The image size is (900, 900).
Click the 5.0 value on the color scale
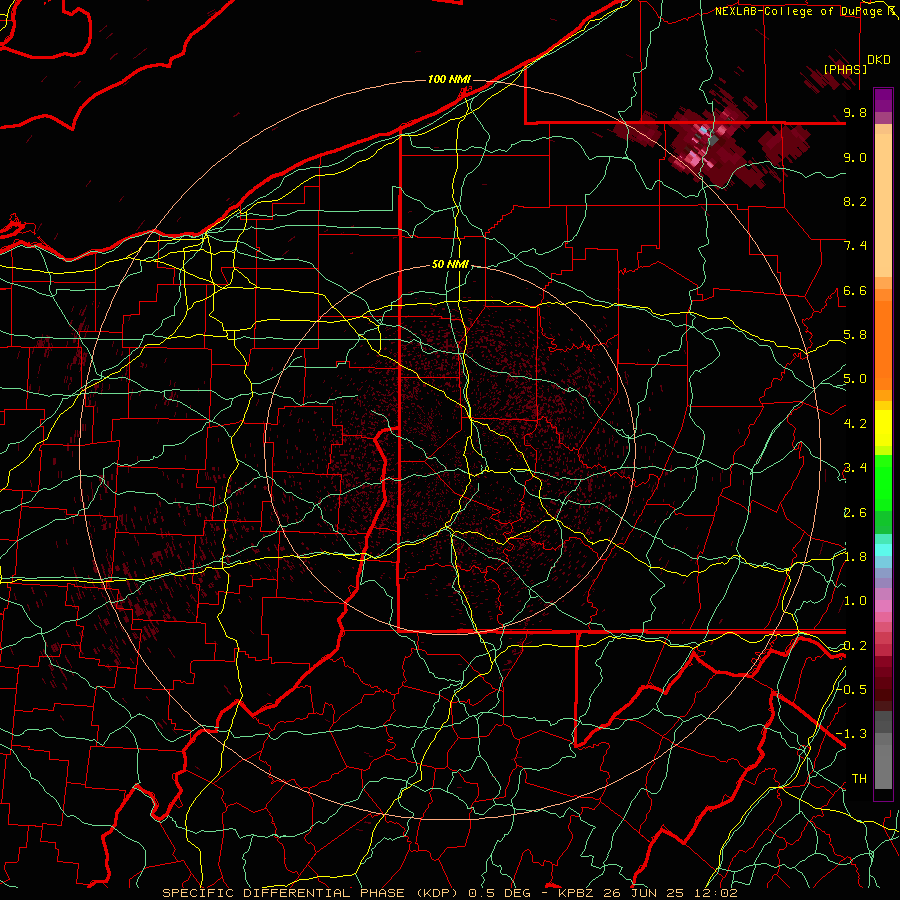tap(855, 379)
